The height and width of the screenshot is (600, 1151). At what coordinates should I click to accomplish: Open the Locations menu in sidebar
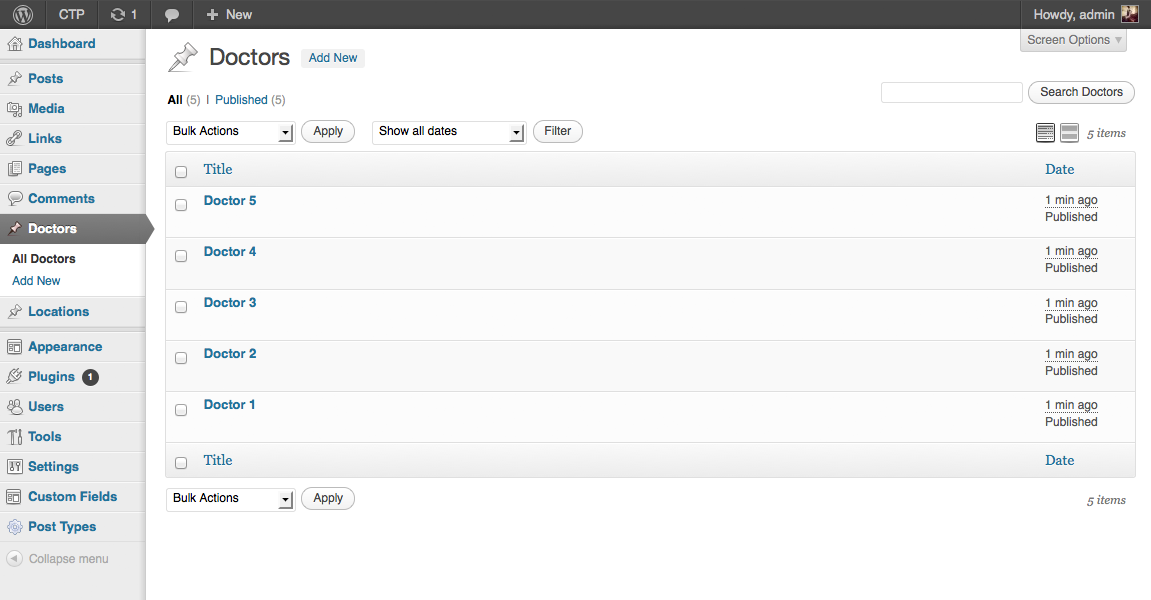tap(58, 312)
